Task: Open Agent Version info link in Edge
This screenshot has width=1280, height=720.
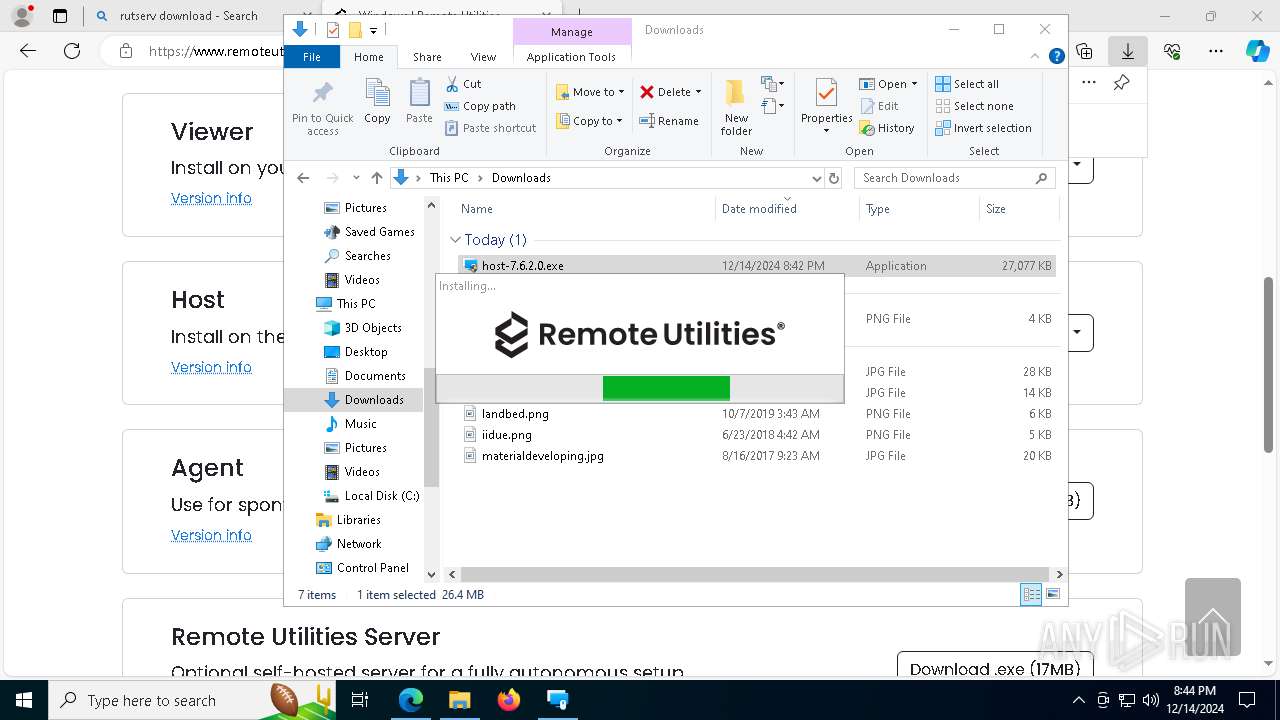Action: [211, 535]
